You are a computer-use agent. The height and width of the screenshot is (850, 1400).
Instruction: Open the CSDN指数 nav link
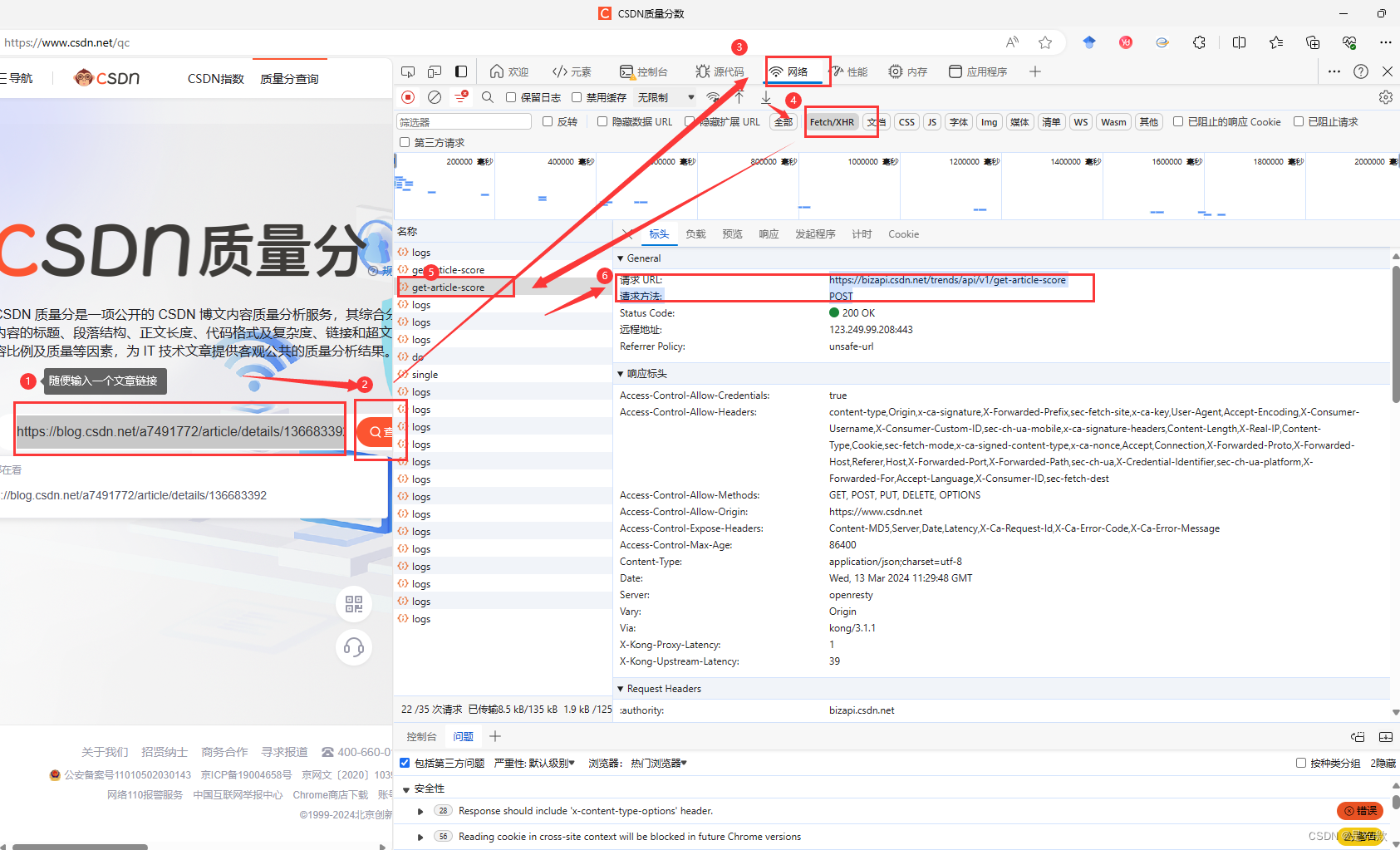(x=215, y=79)
